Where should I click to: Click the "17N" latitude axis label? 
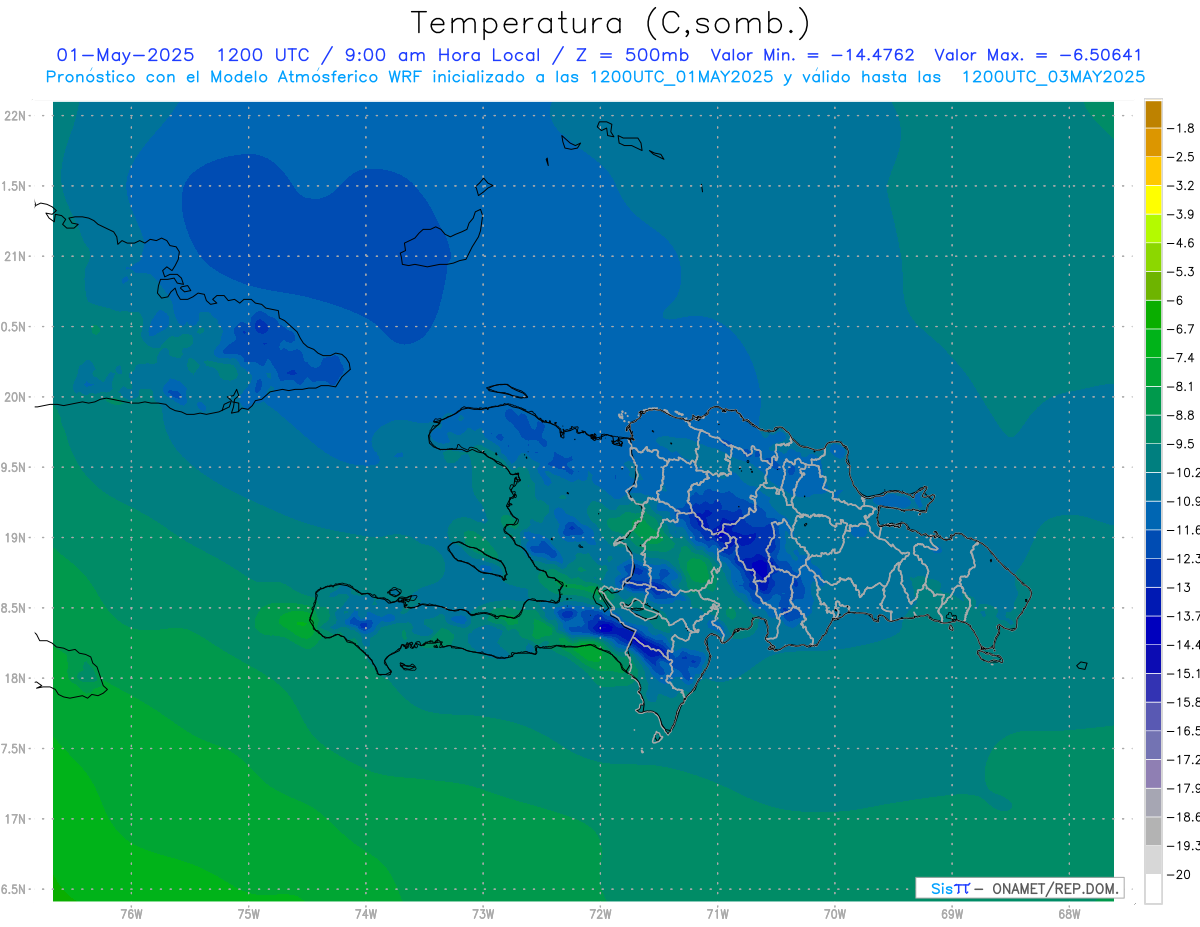tap(16, 819)
